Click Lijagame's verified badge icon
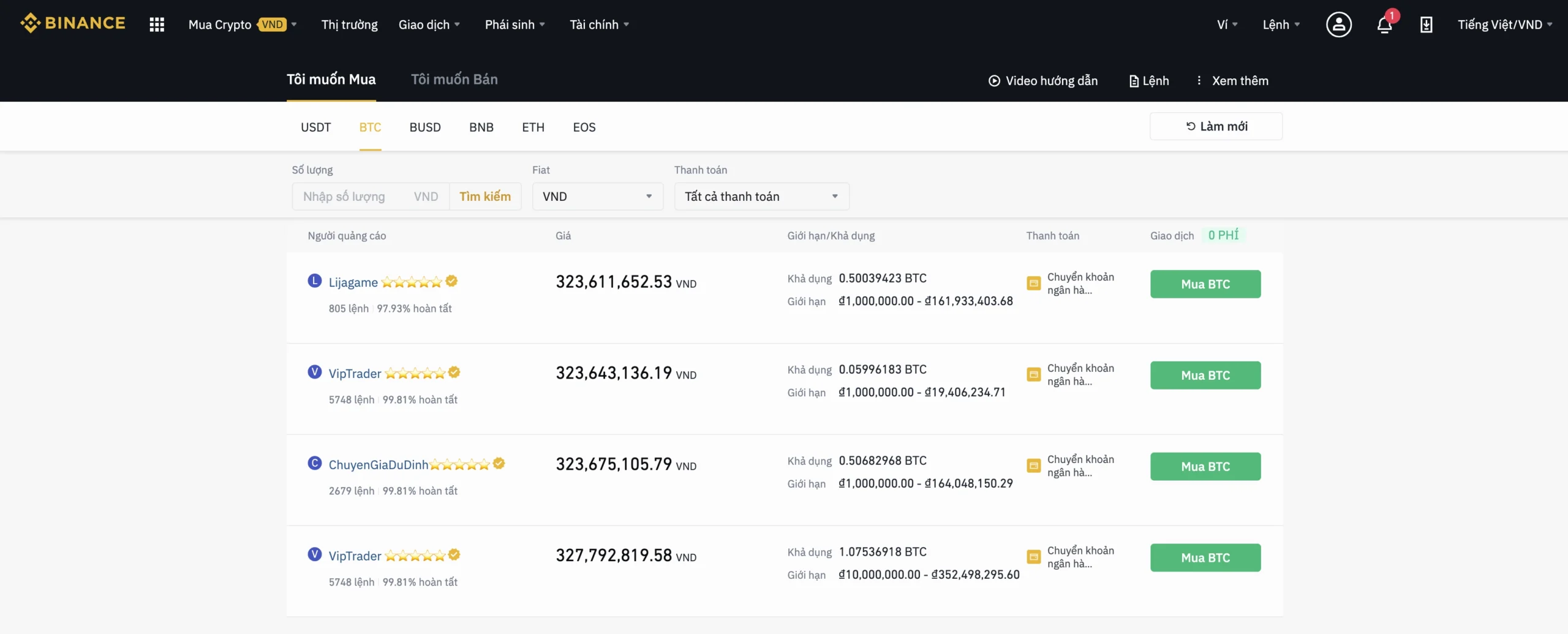 point(451,281)
